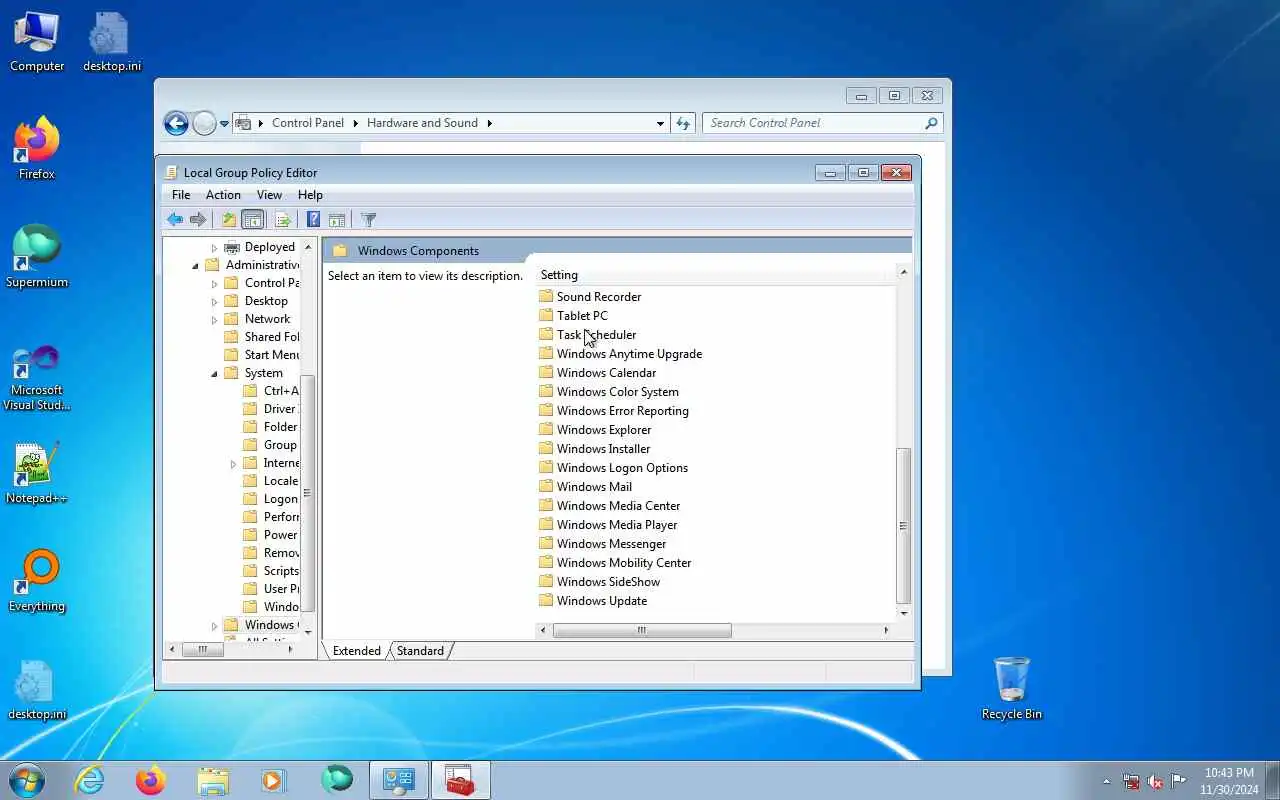Collapse the System node in tree
This screenshot has height=800, width=1280.
click(x=214, y=374)
